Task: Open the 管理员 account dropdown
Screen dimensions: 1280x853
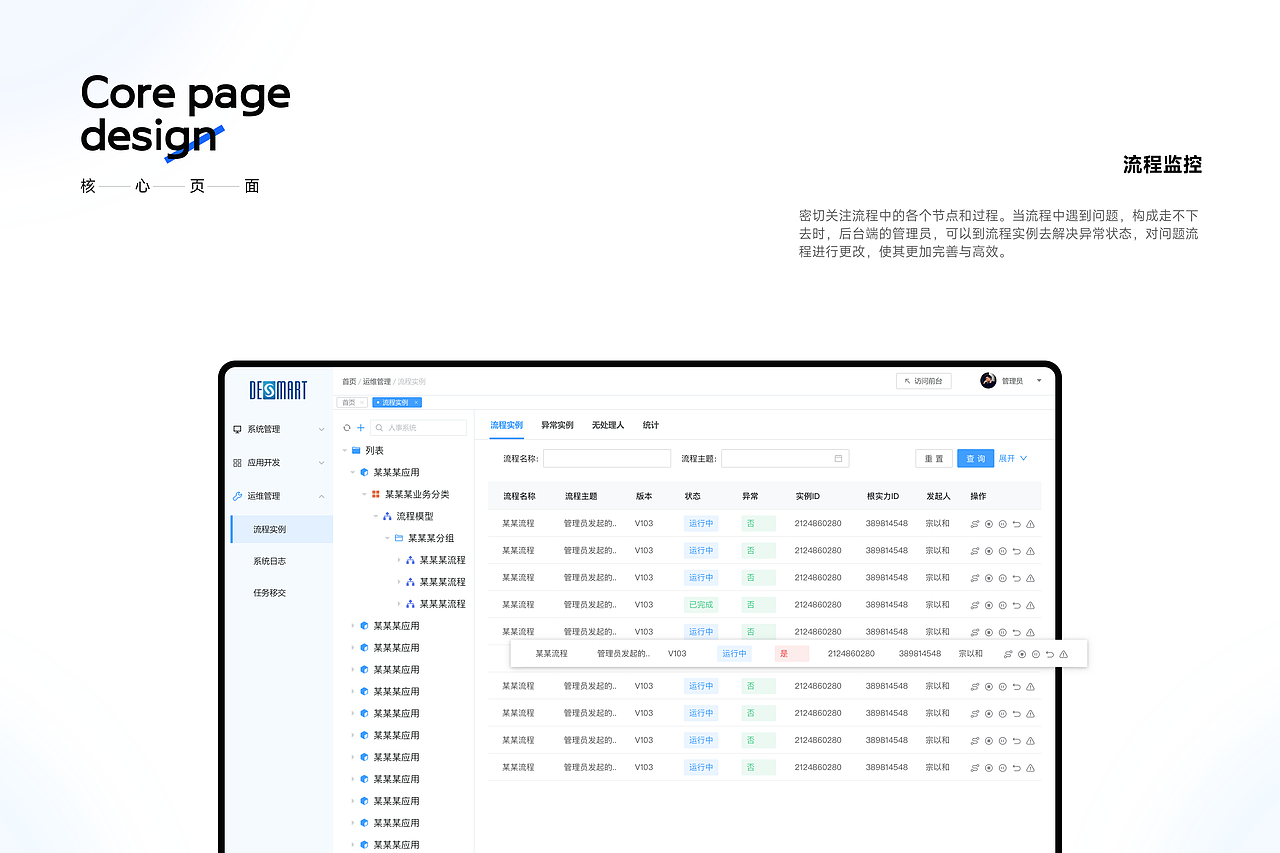Action: pos(1013,380)
